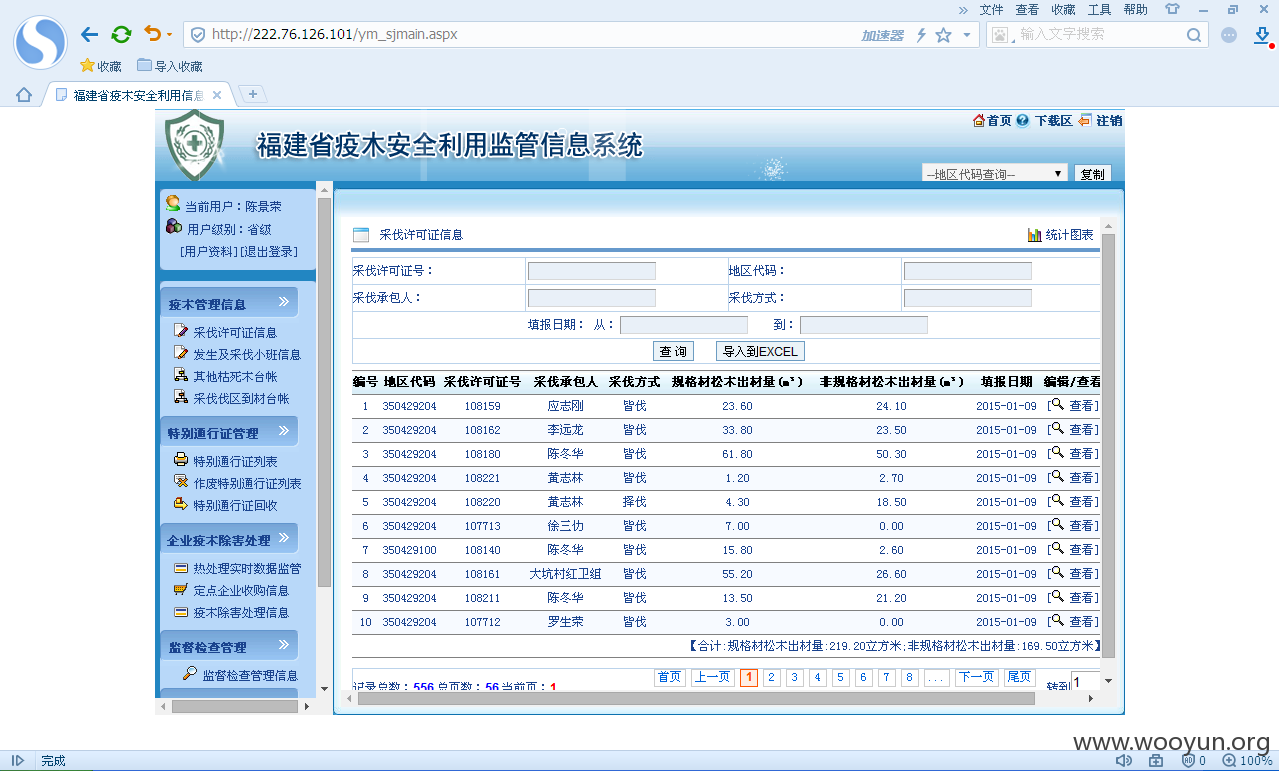Click the 用户资料 link
Image resolution: width=1279 pixels, height=771 pixels.
click(208, 252)
